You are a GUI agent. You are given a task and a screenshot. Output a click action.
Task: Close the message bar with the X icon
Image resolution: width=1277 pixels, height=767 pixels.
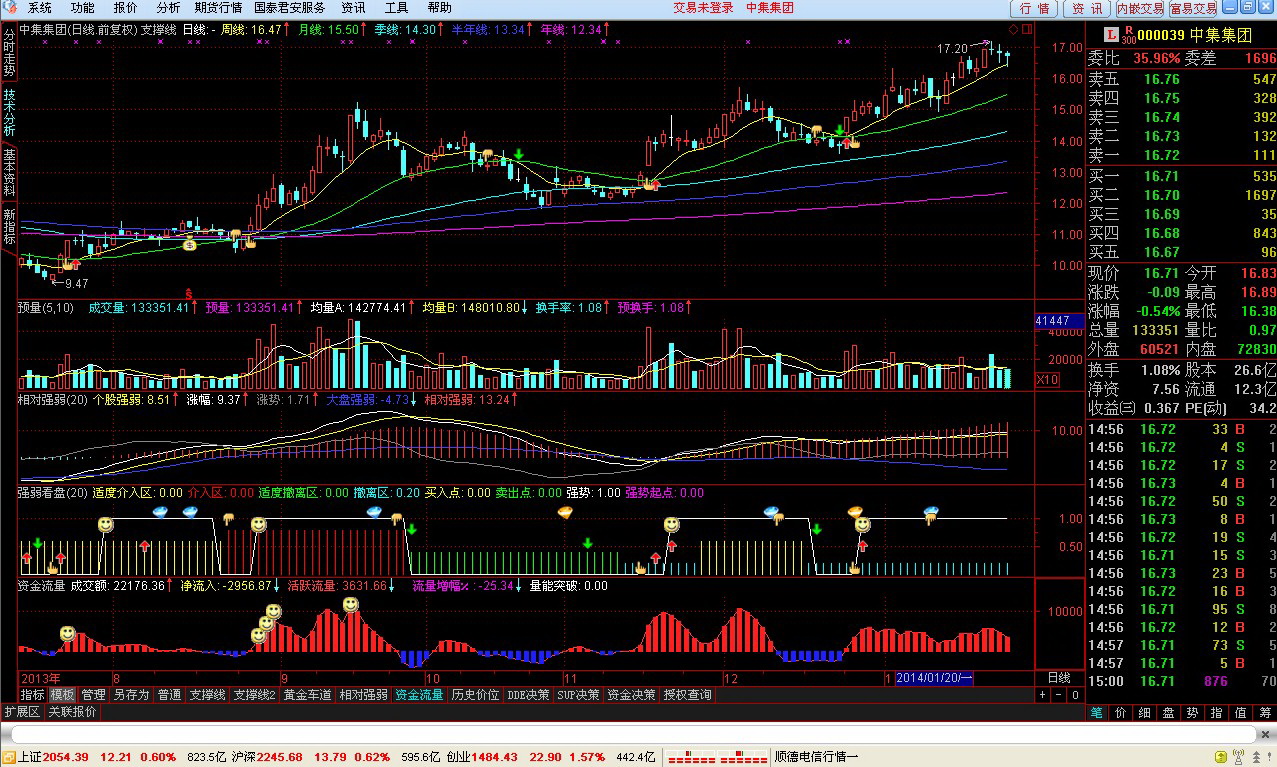pyautogui.click(x=1265, y=733)
